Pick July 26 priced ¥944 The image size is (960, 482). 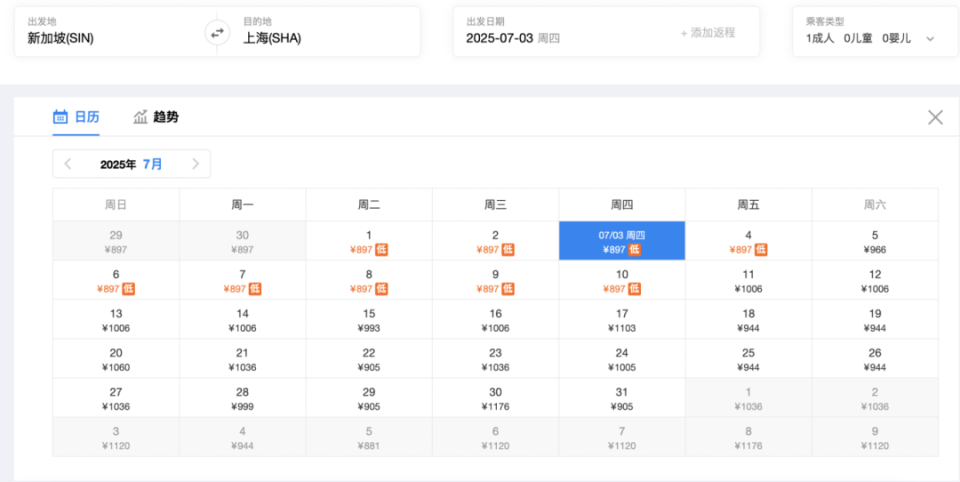(875, 358)
